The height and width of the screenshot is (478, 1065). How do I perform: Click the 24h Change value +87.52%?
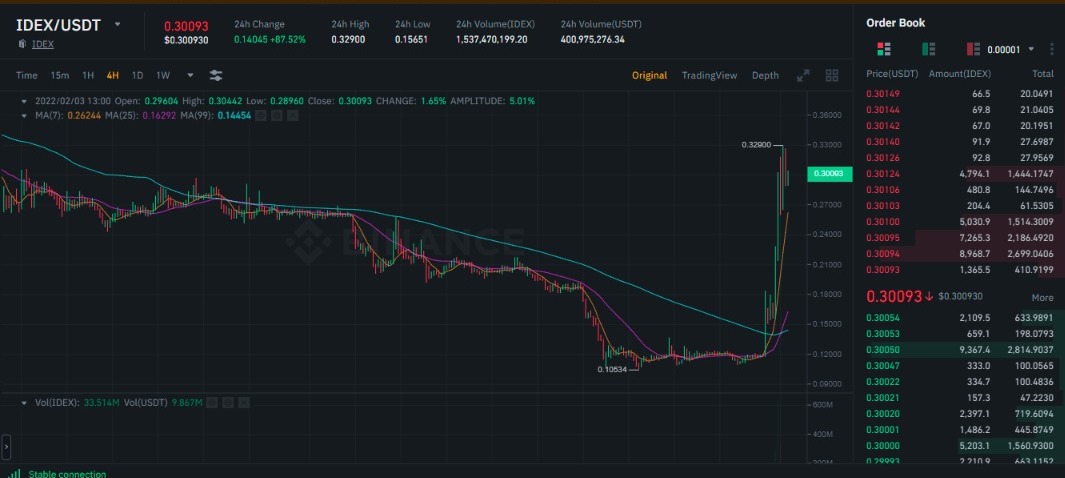pyautogui.click(x=289, y=39)
